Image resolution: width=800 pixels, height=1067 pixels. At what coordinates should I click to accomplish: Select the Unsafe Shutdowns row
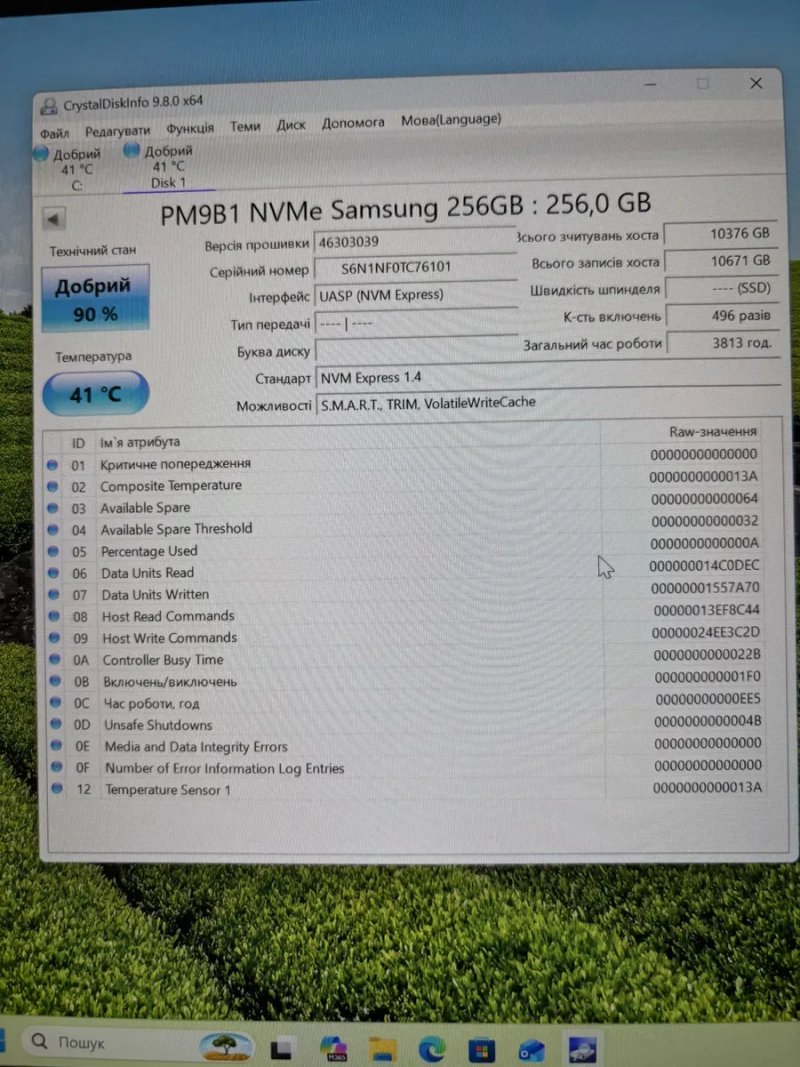408,723
